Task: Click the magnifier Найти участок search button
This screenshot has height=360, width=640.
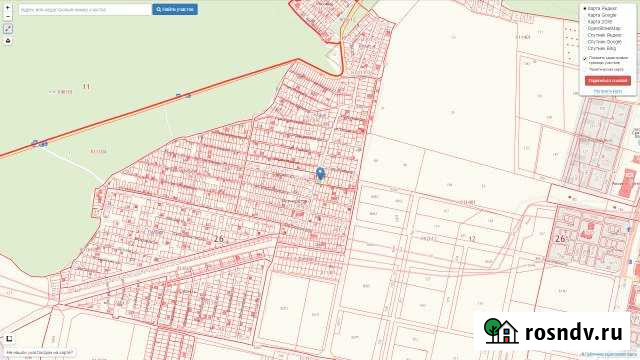Action: [x=175, y=9]
